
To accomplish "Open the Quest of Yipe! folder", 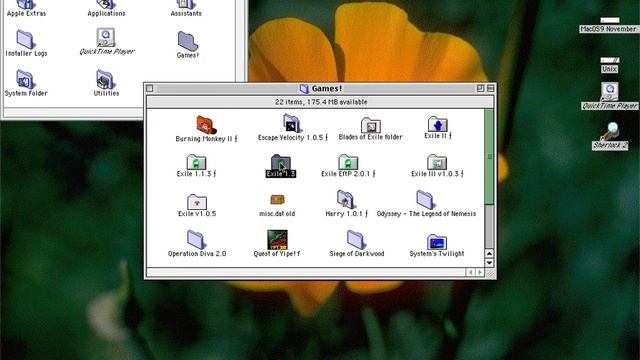I will click(277, 240).
